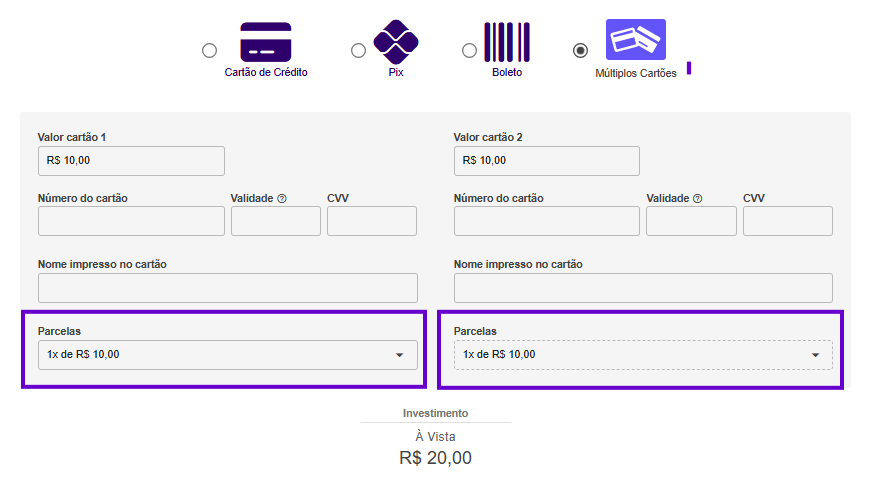Select the Pix radio button
The image size is (874, 486).
358,51
